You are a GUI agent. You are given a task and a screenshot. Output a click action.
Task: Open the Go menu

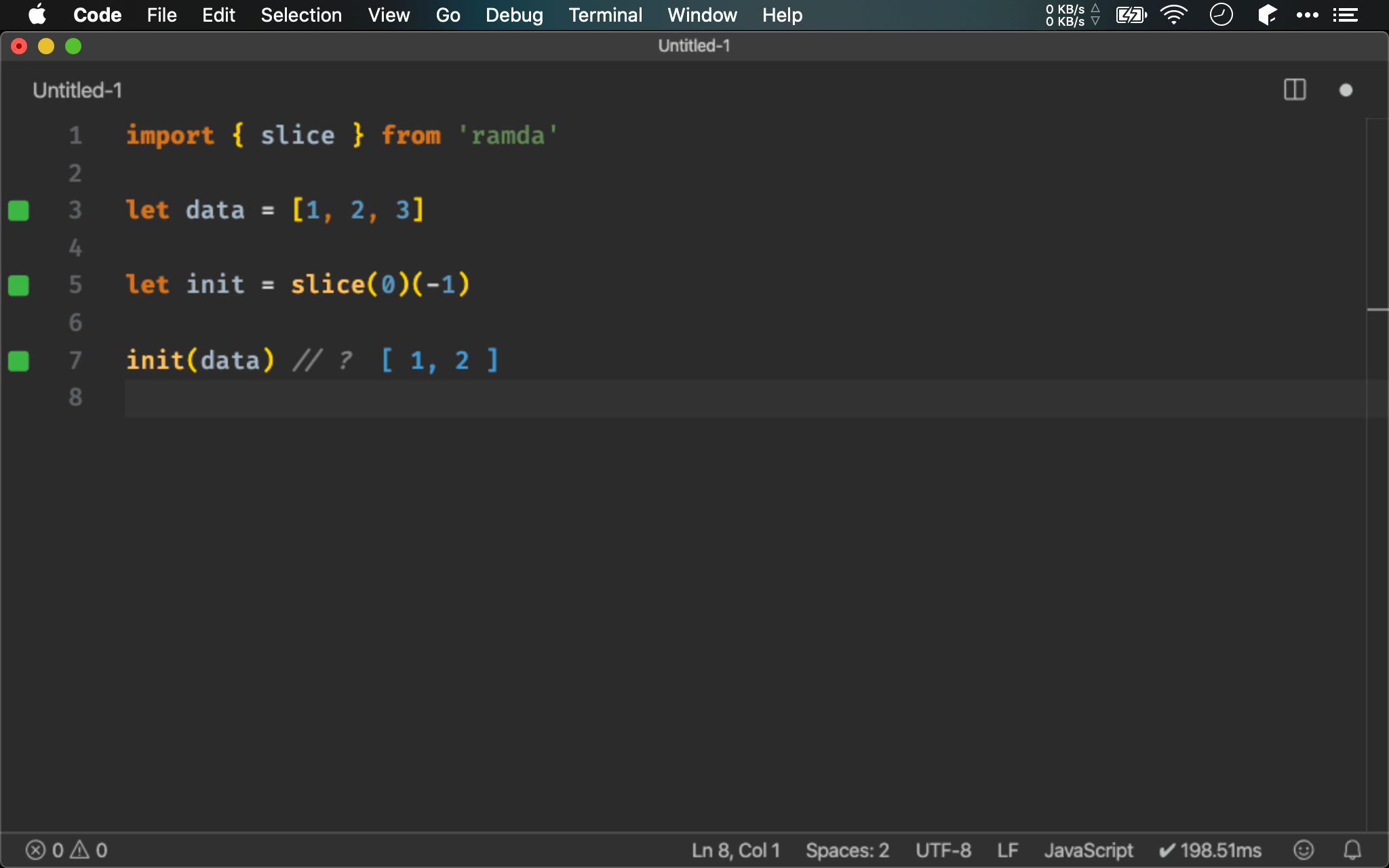[448, 15]
